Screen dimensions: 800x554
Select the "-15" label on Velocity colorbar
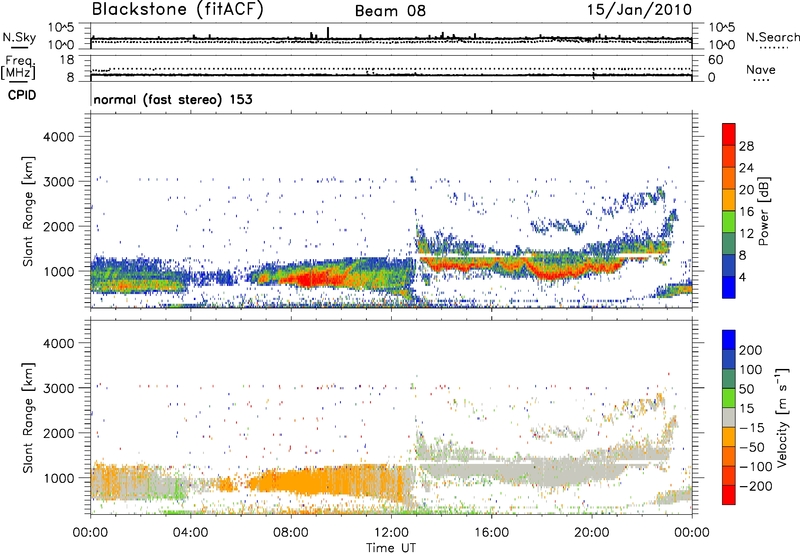coord(752,428)
